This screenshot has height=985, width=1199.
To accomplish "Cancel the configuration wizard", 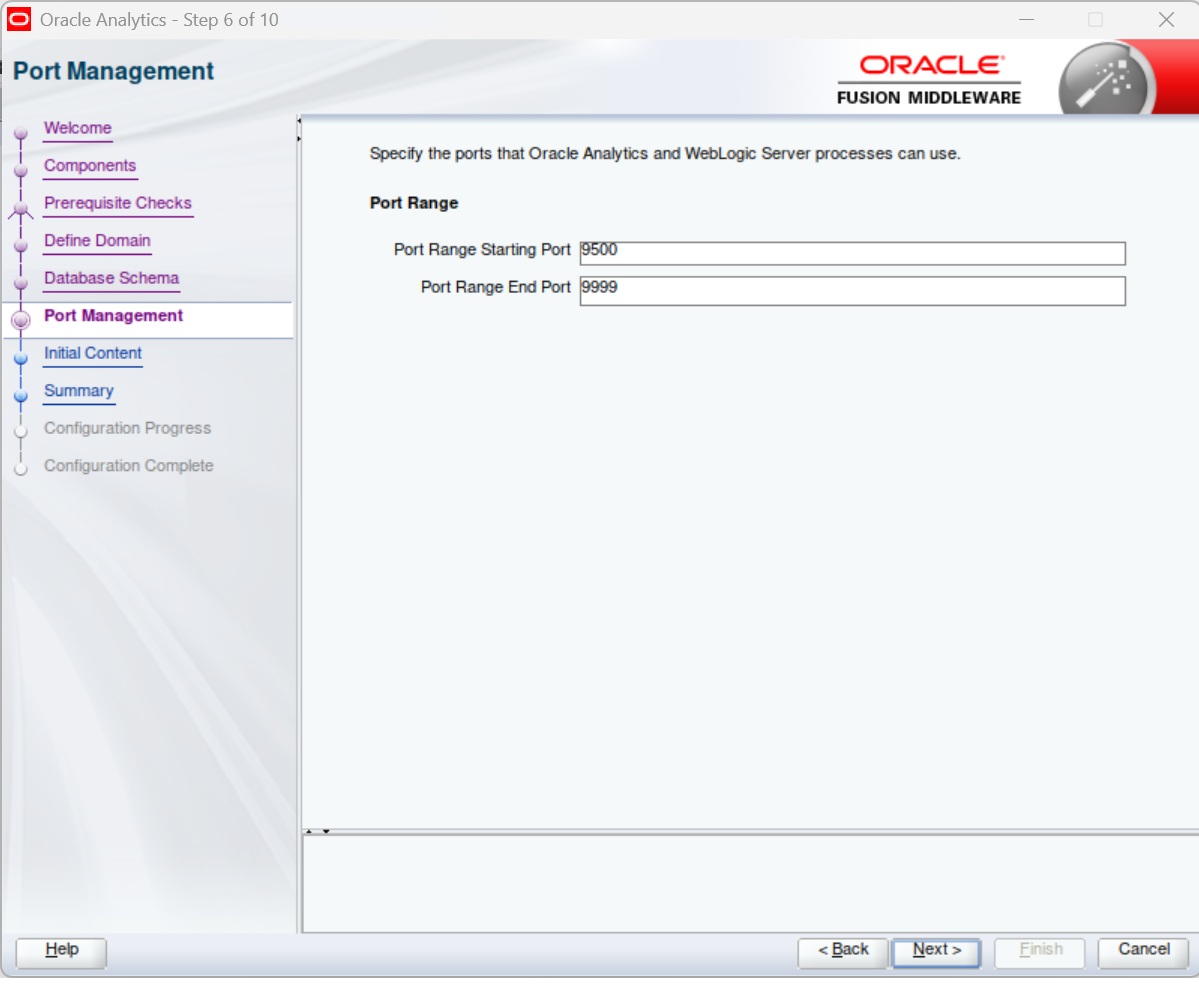I will coord(1143,953).
